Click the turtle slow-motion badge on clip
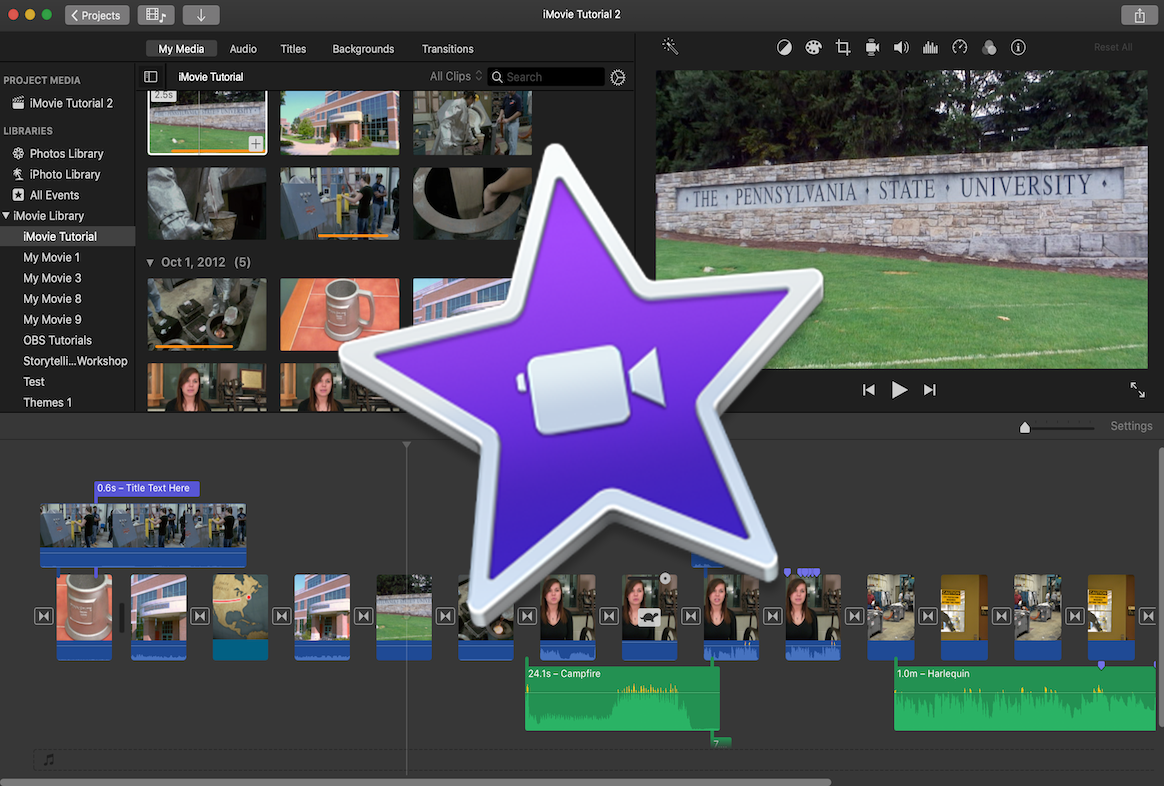 tap(650, 618)
